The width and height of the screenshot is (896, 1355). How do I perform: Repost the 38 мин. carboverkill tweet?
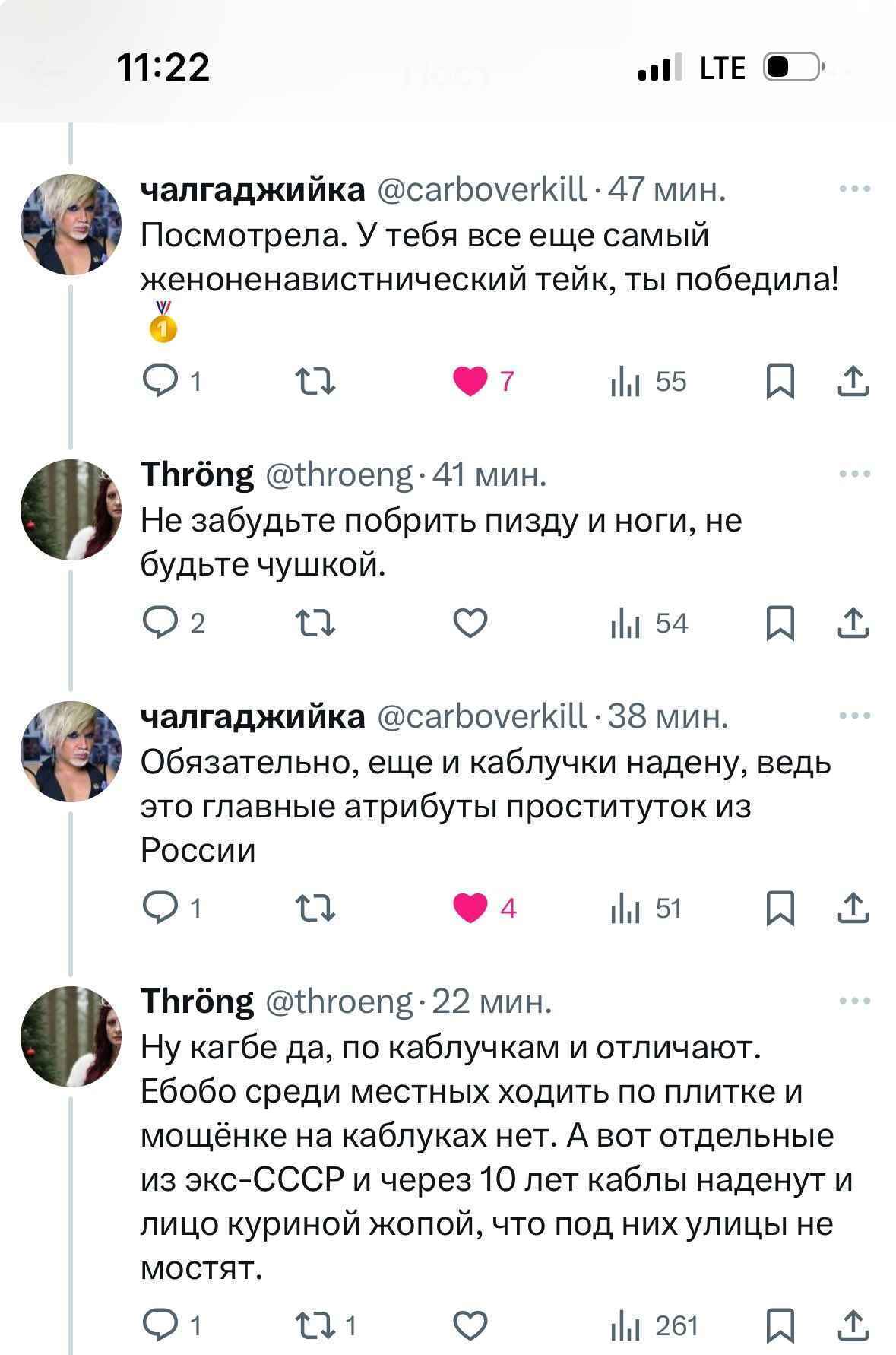tap(315, 909)
